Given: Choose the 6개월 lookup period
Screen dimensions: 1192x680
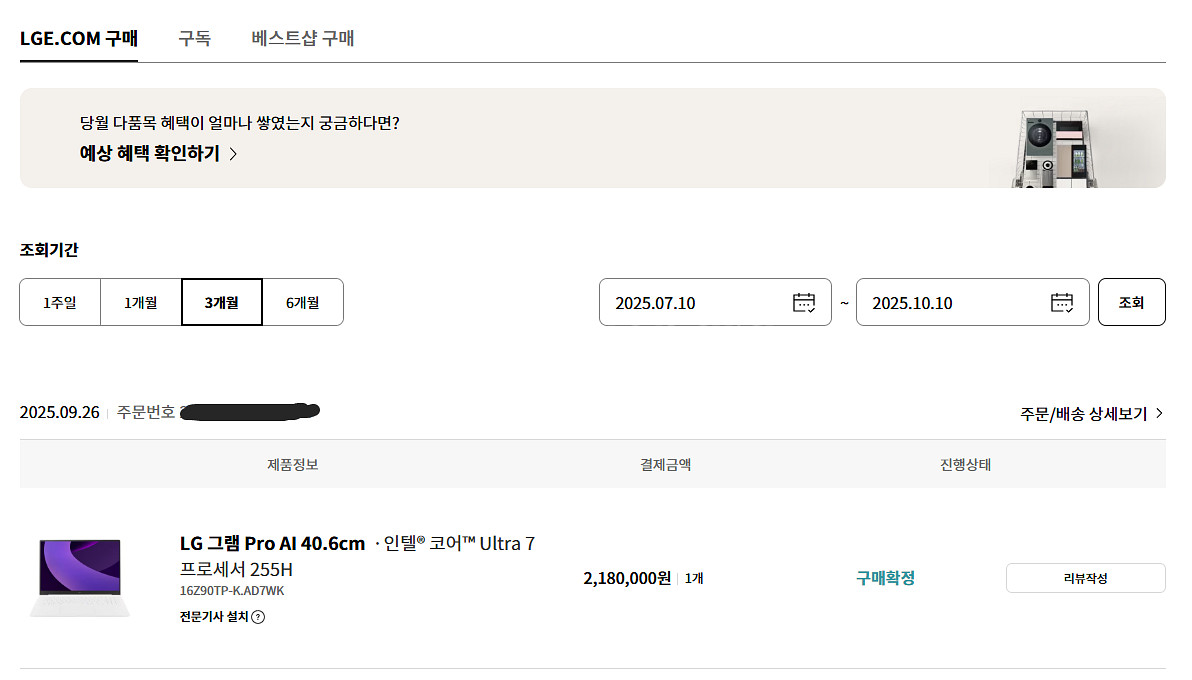Looking at the screenshot, I should click(x=303, y=302).
